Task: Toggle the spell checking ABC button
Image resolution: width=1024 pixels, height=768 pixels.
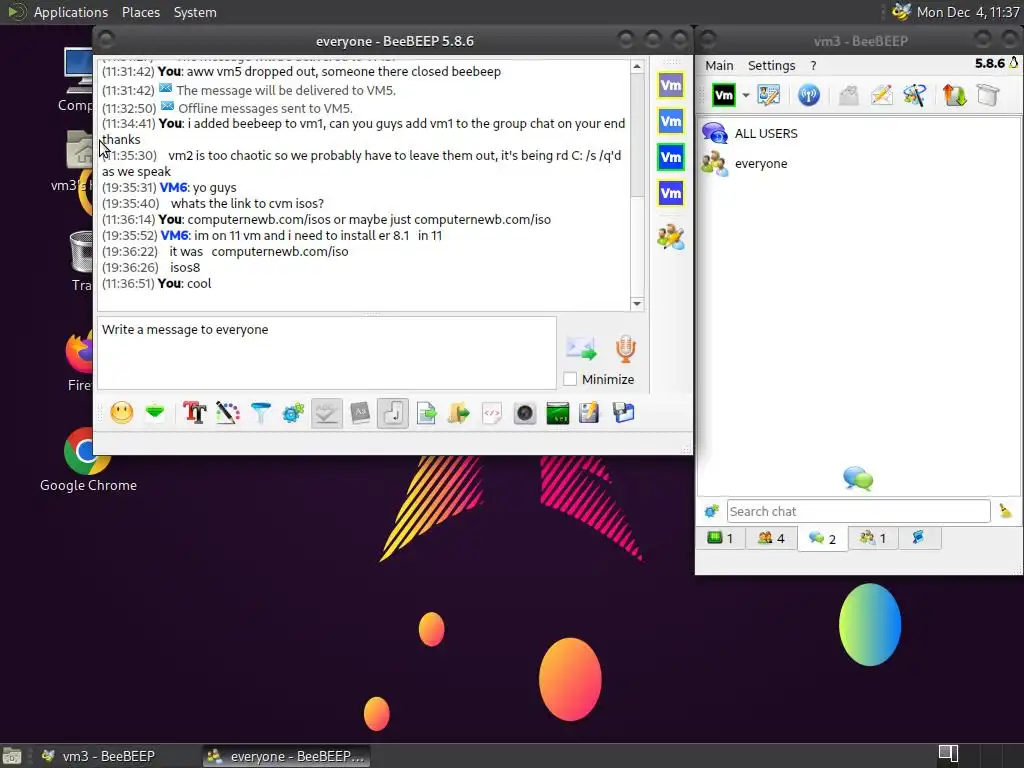Action: click(327, 413)
